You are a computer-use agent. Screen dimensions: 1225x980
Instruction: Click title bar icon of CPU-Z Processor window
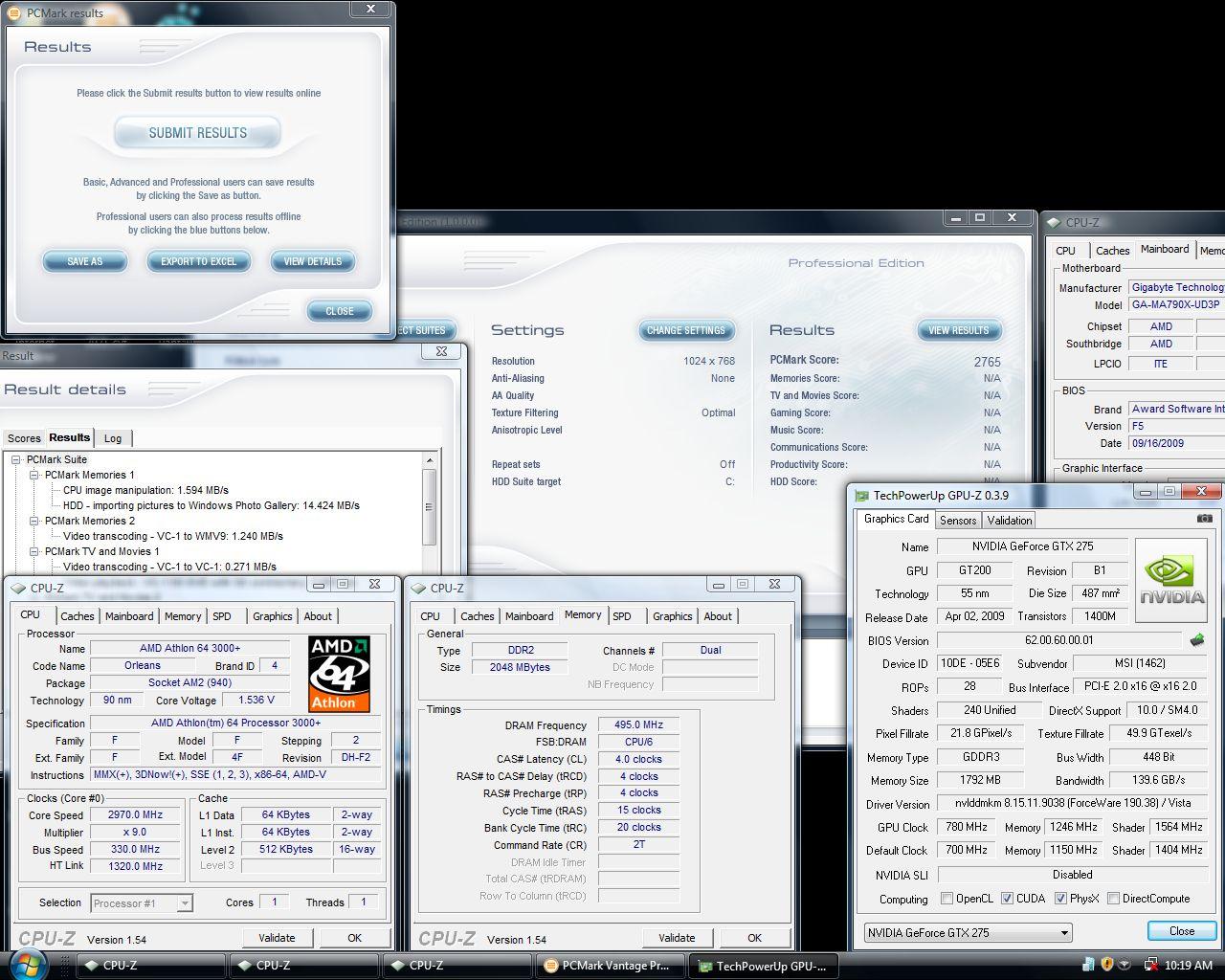coord(19,589)
